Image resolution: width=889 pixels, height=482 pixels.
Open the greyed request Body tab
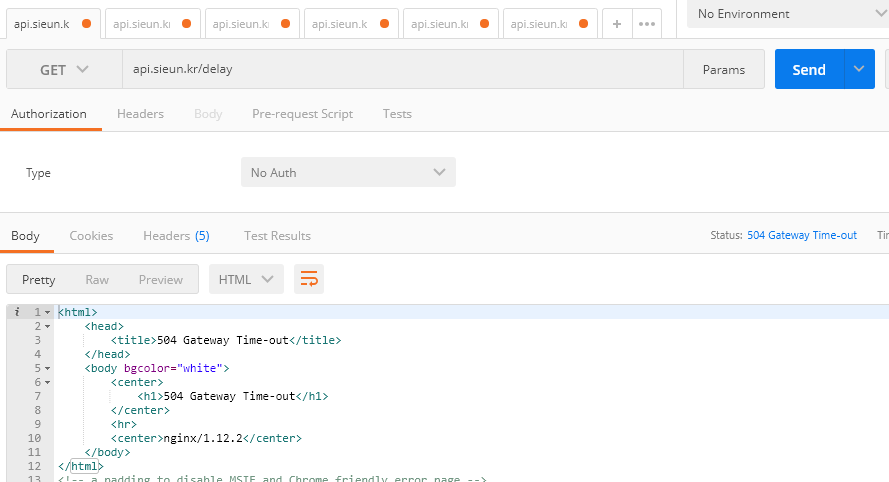click(x=208, y=114)
